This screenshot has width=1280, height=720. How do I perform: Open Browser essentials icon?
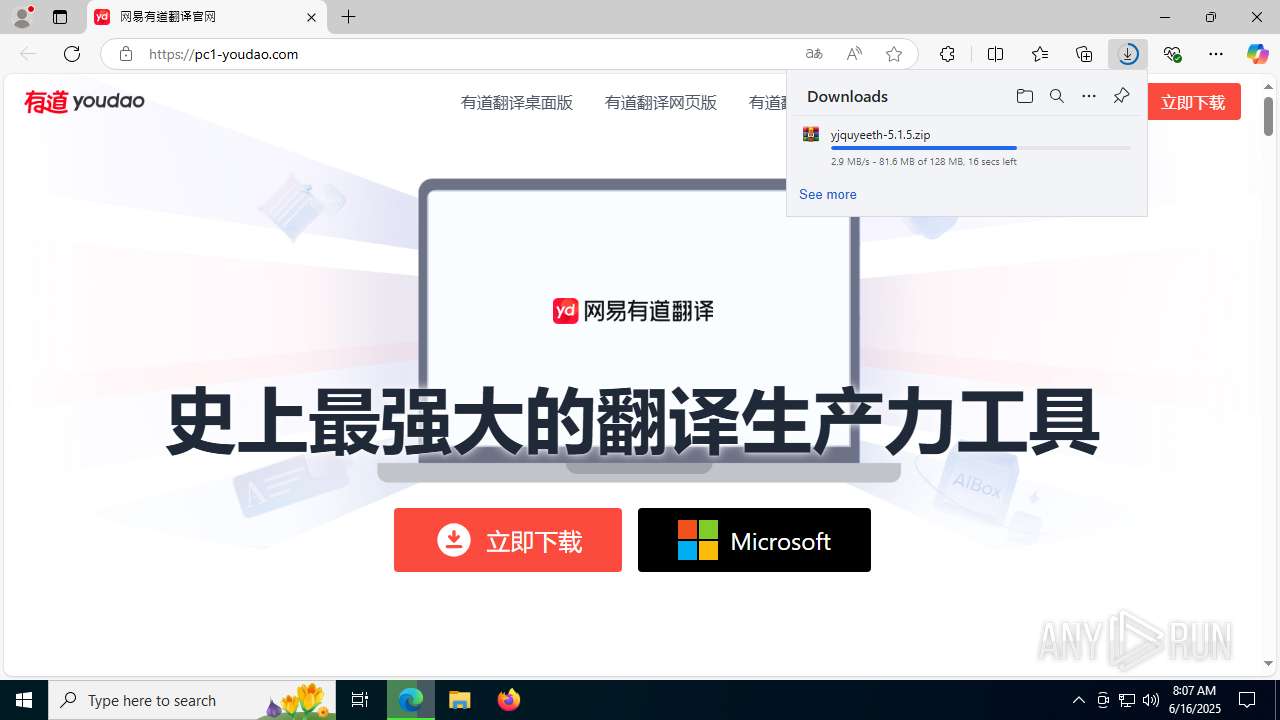[x=1172, y=54]
